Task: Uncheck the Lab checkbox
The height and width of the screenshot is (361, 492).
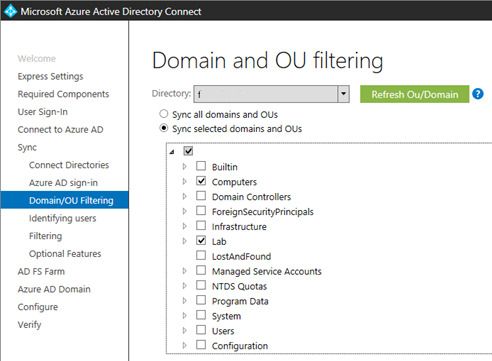Action: 201,240
